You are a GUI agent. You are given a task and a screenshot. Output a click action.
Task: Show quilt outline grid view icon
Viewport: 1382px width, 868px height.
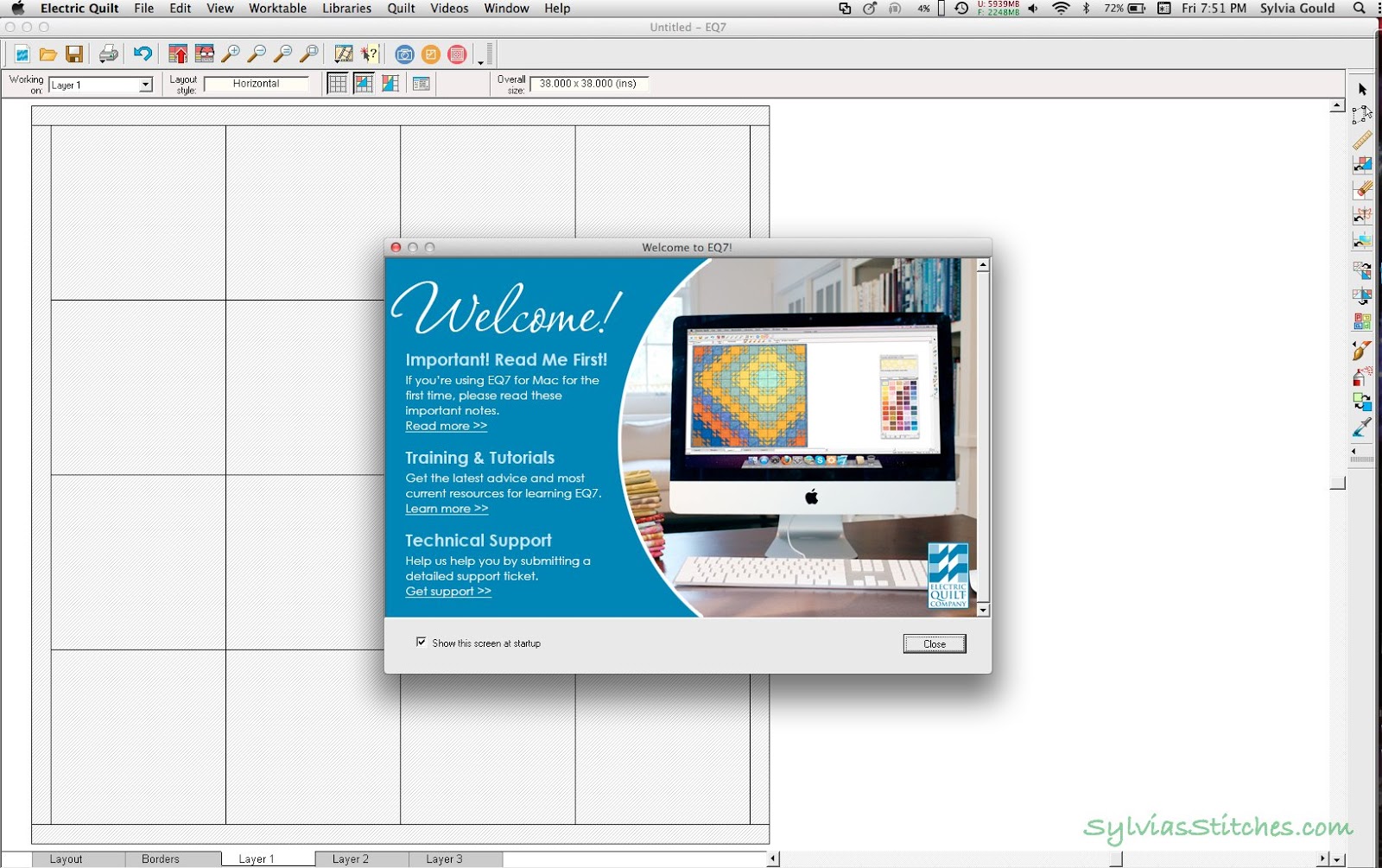tap(338, 84)
